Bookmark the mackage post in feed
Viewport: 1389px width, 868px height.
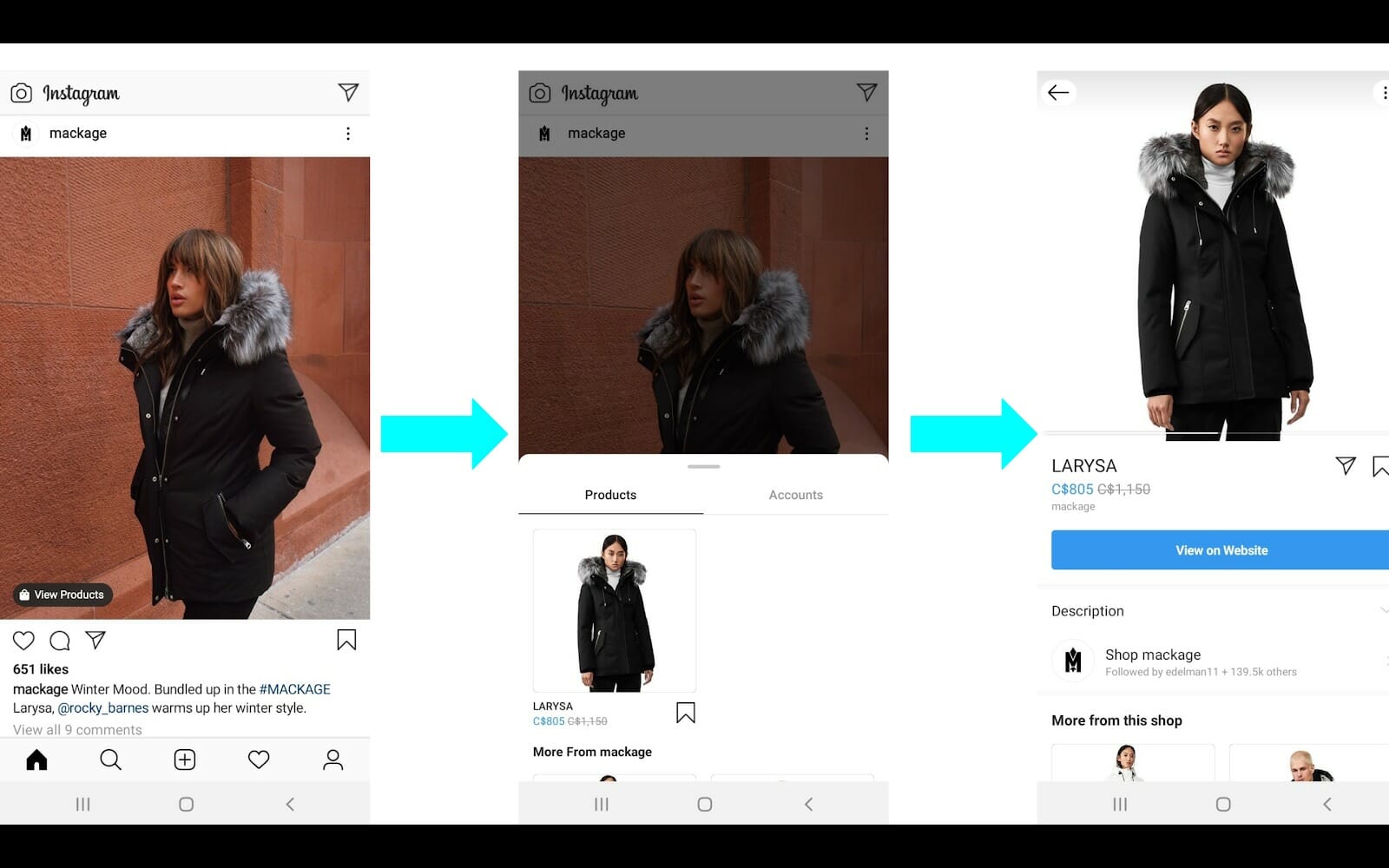point(346,641)
